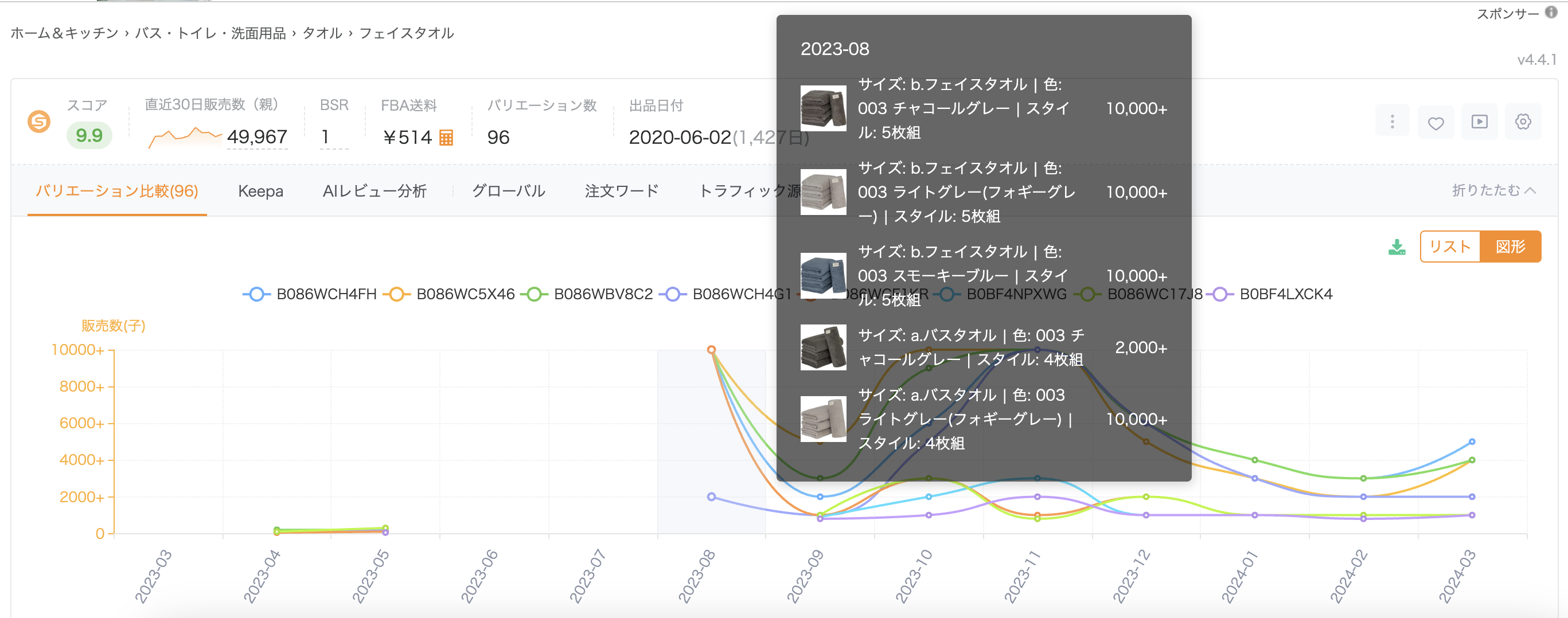Click light gray 4-piece bath towel thumbnail
1568x618 pixels.
tap(823, 419)
